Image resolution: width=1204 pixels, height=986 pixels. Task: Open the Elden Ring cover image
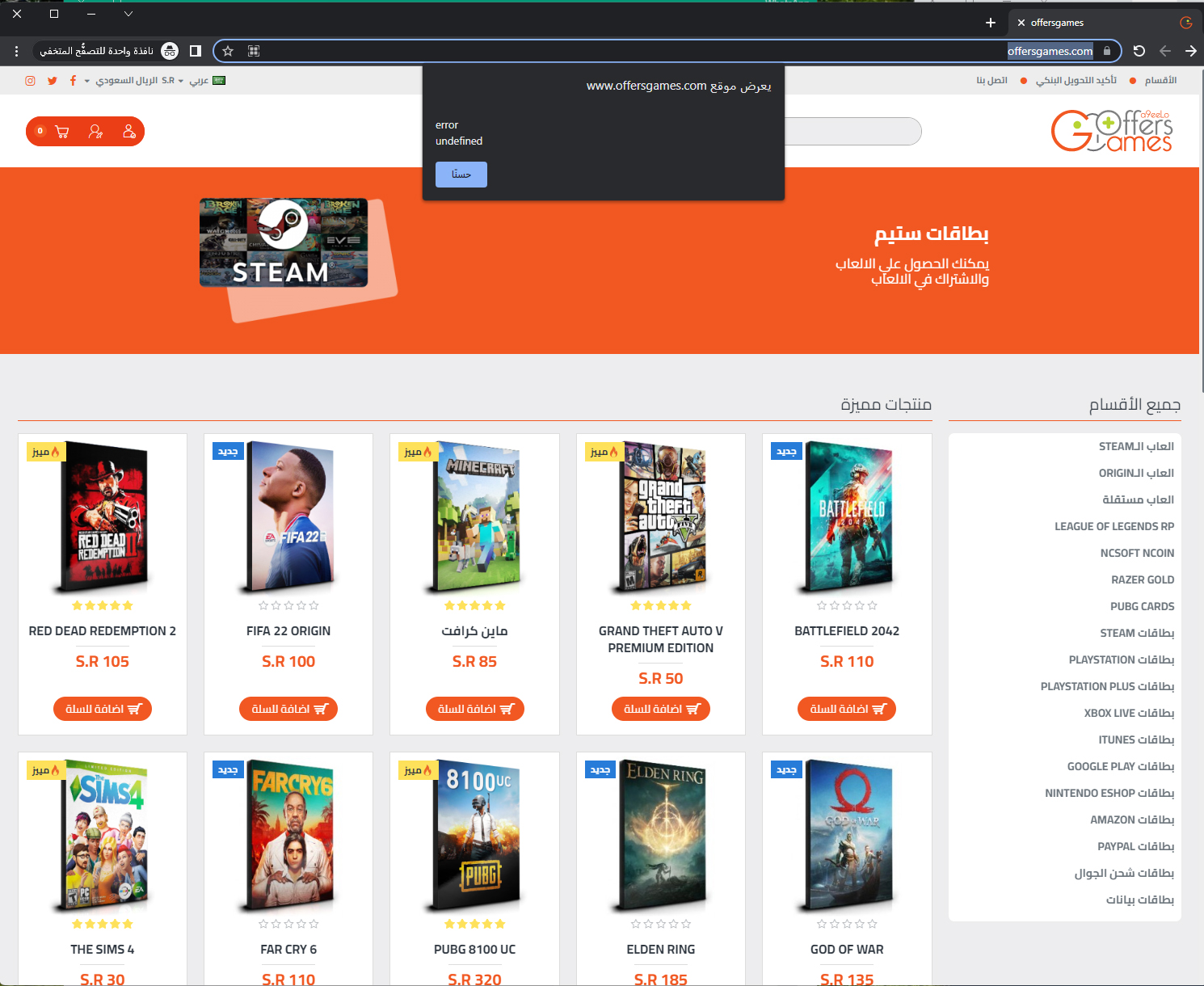click(661, 834)
